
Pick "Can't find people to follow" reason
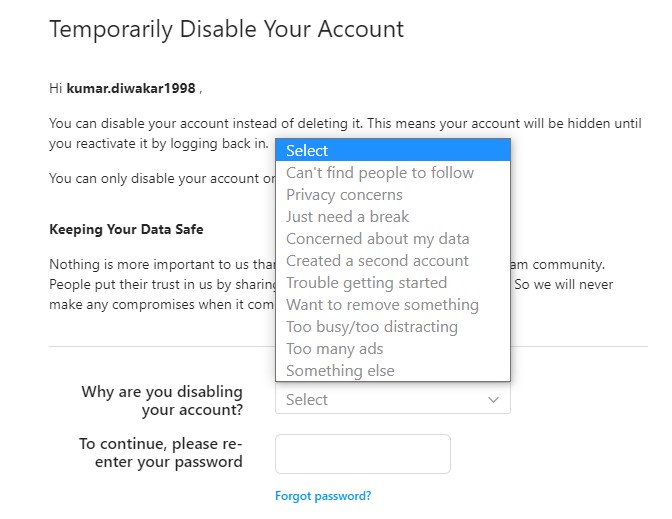[380, 173]
